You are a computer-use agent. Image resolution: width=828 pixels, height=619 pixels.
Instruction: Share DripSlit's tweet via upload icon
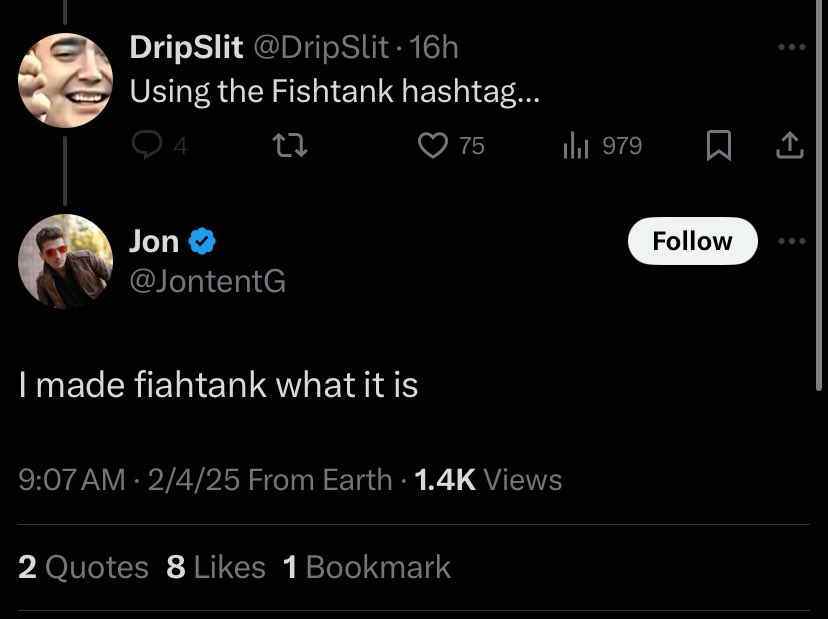click(790, 146)
